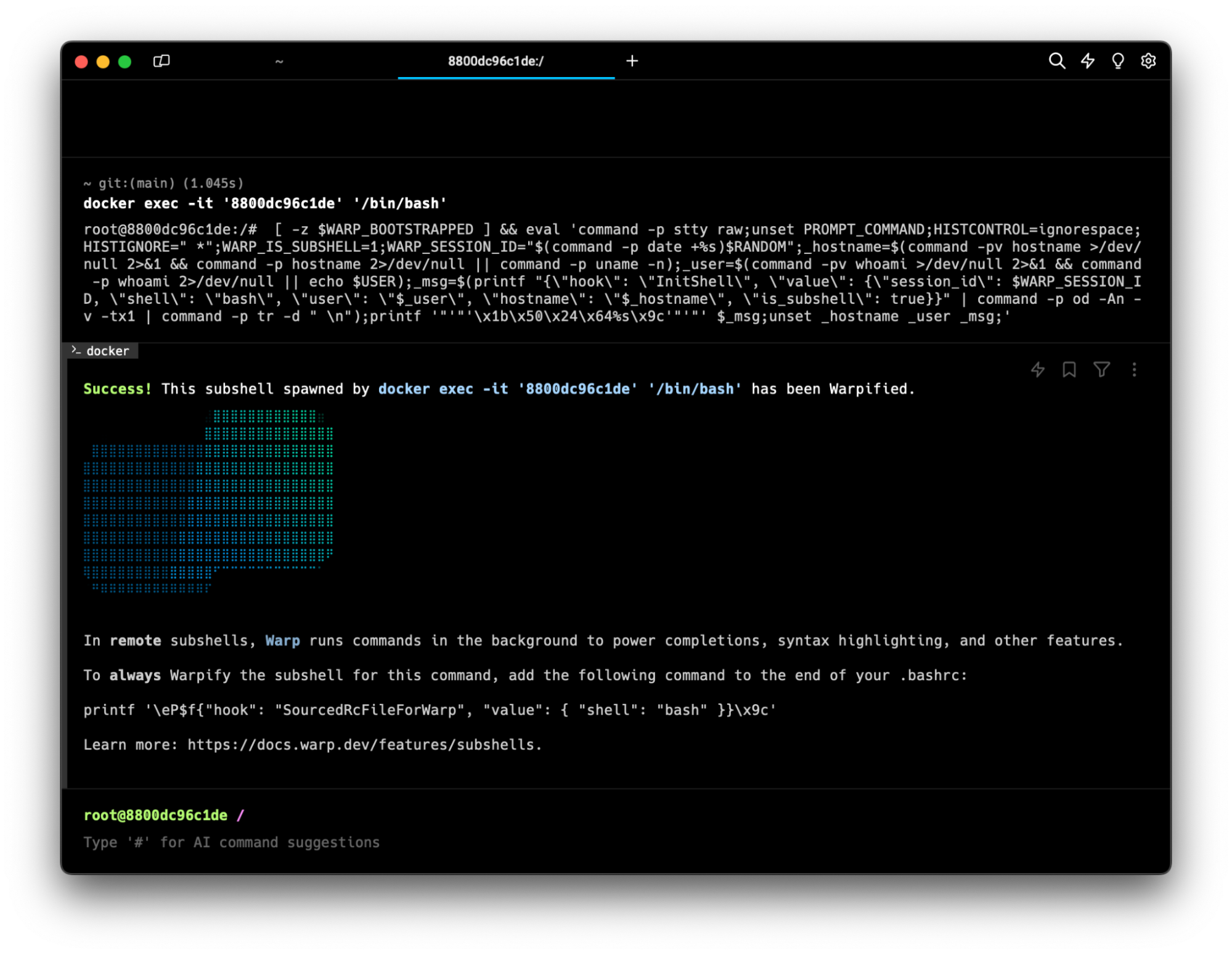This screenshot has width=1232, height=955.
Task: Add a new tab with plus button
Action: [x=632, y=60]
